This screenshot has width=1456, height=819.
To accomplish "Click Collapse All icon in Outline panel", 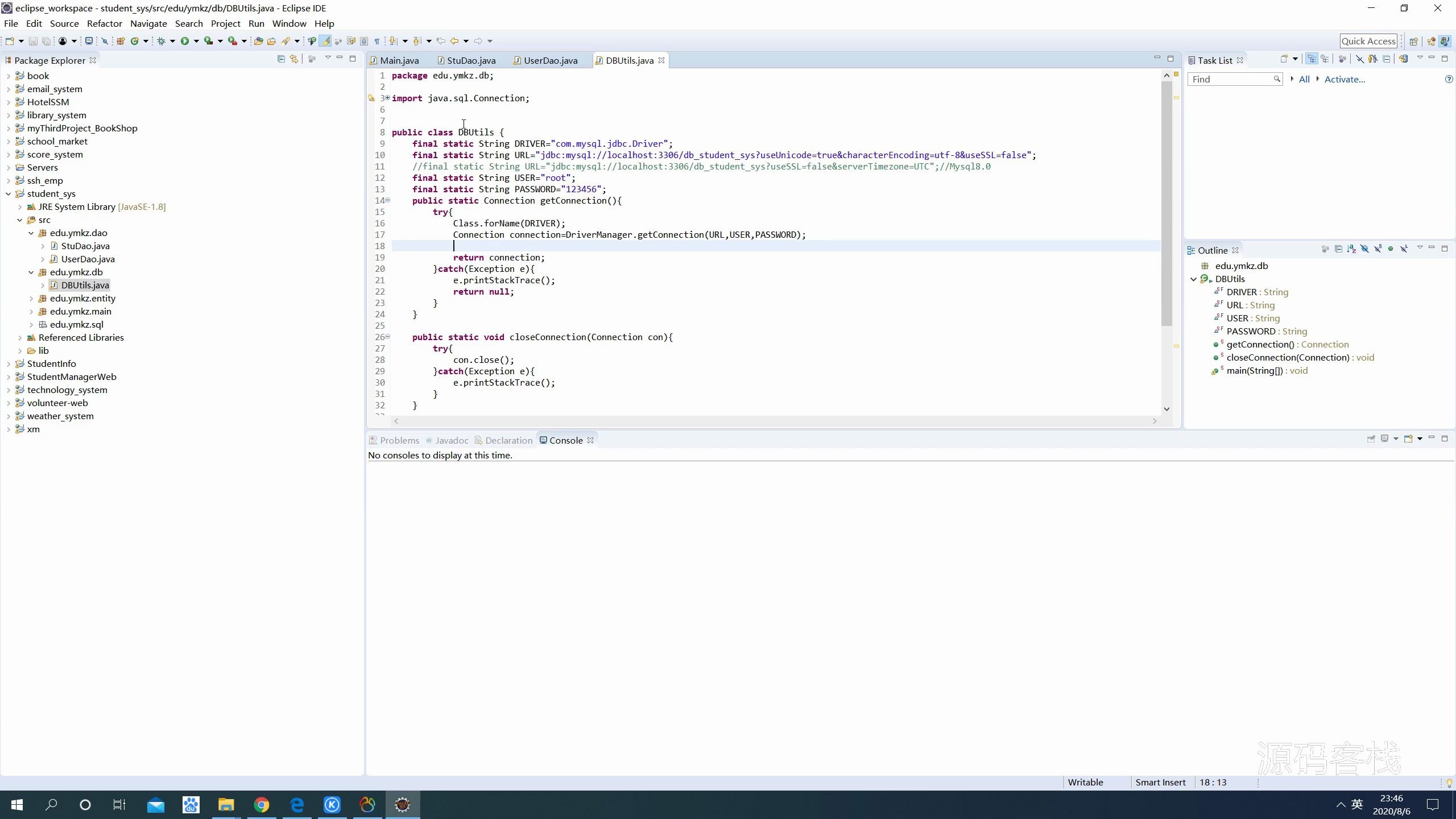I will click(x=1338, y=249).
